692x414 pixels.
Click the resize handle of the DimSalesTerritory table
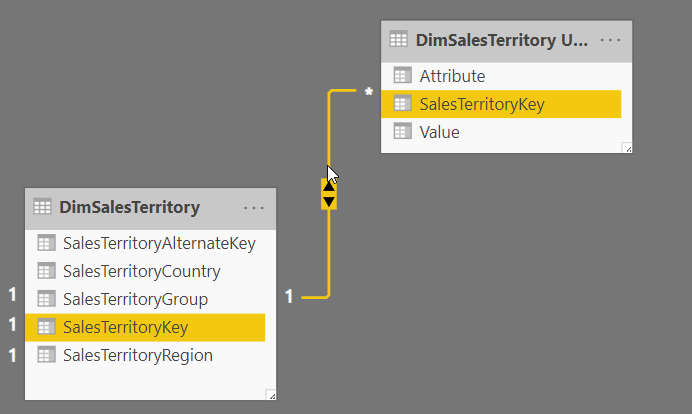tap(270, 395)
